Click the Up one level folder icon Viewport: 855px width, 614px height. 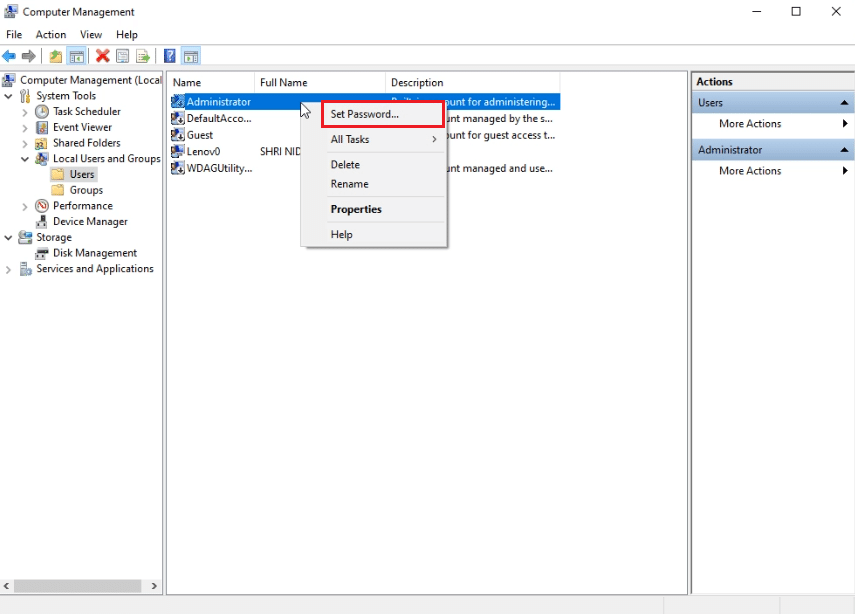click(x=56, y=56)
